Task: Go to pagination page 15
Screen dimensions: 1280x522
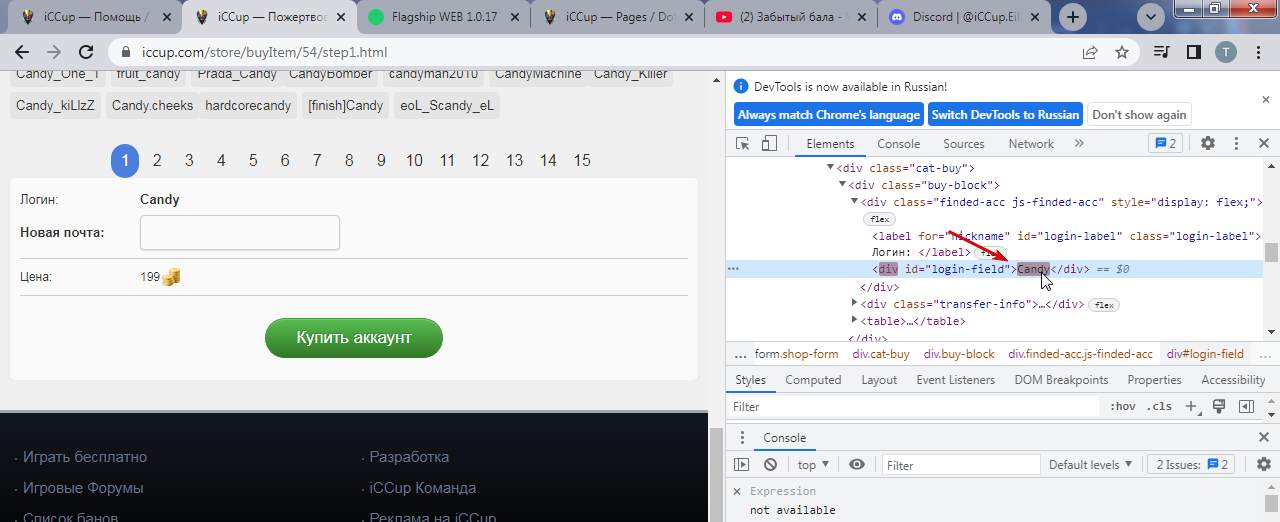Action: 582,160
